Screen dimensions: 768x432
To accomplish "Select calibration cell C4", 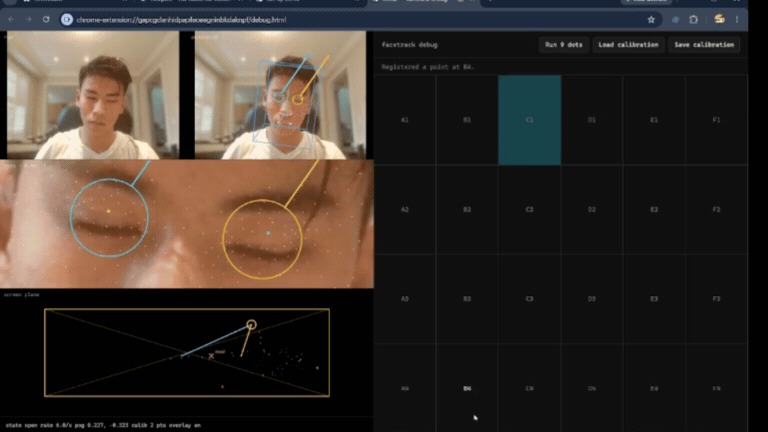I will [529, 388].
